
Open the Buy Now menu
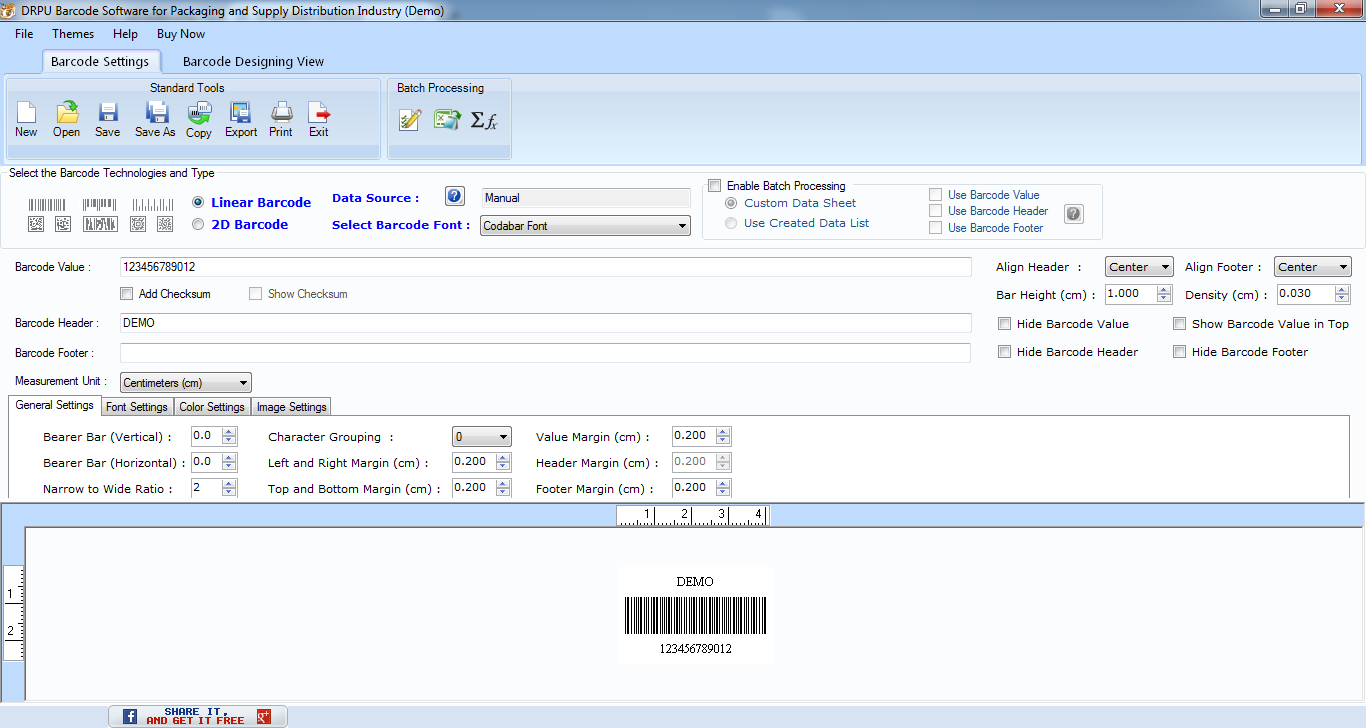(181, 34)
